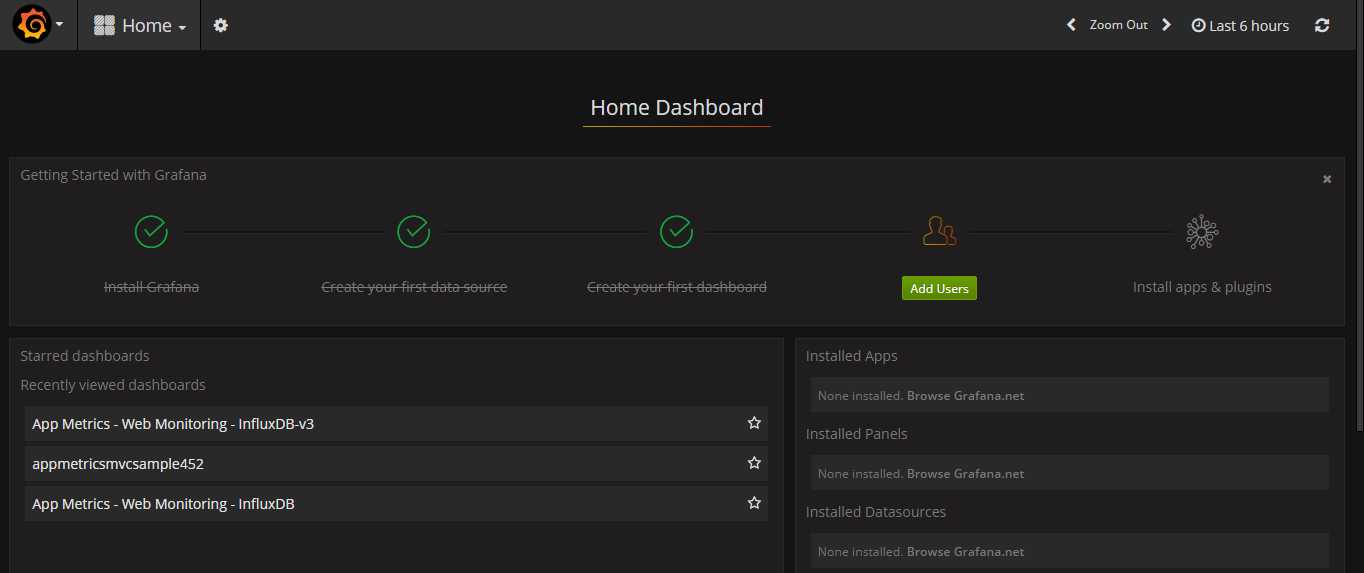Click the Install Grafana checkmark icon

[x=151, y=232]
